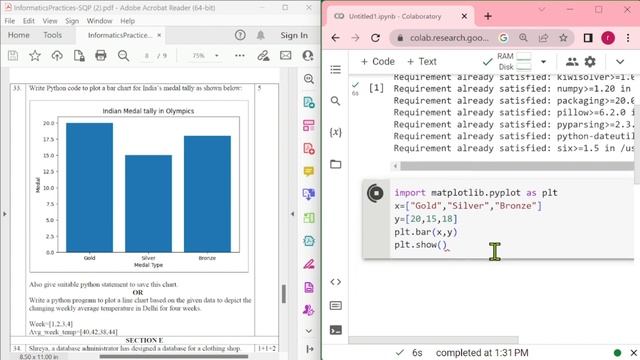Expand Colab RAM Disk resources dropdown
The image size is (640, 360).
tap(543, 62)
